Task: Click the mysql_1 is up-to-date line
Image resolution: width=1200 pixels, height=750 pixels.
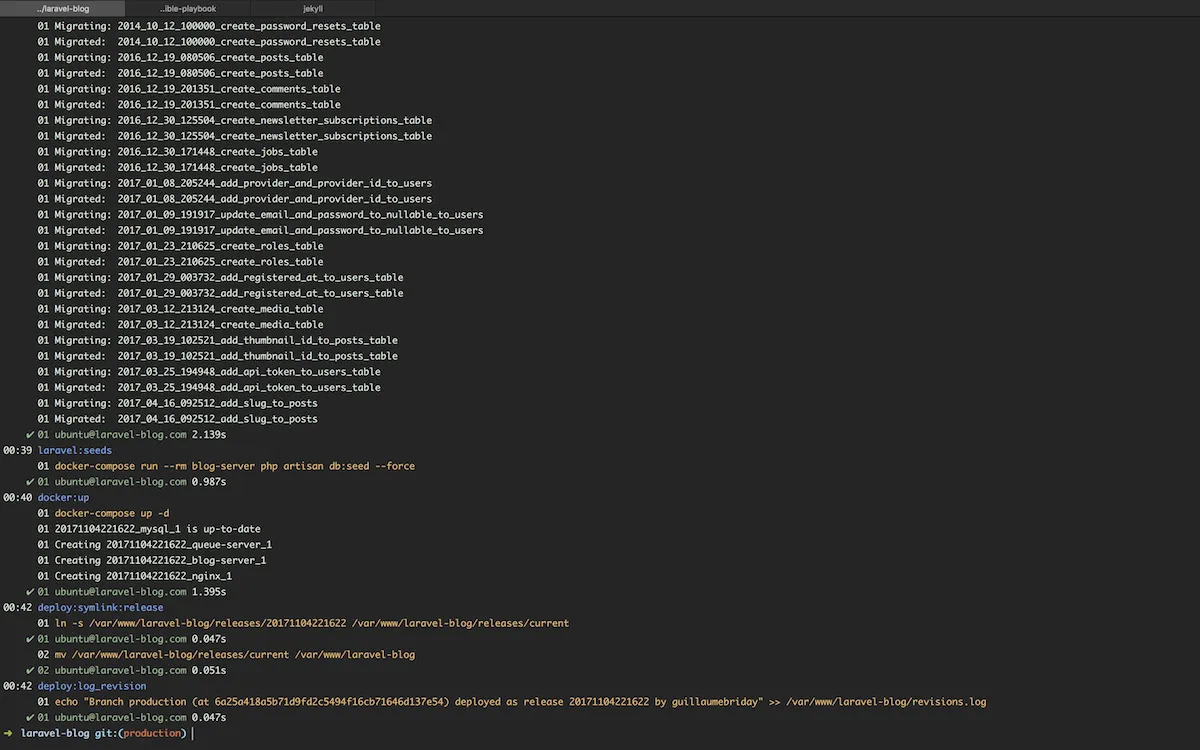Action: tap(149, 529)
